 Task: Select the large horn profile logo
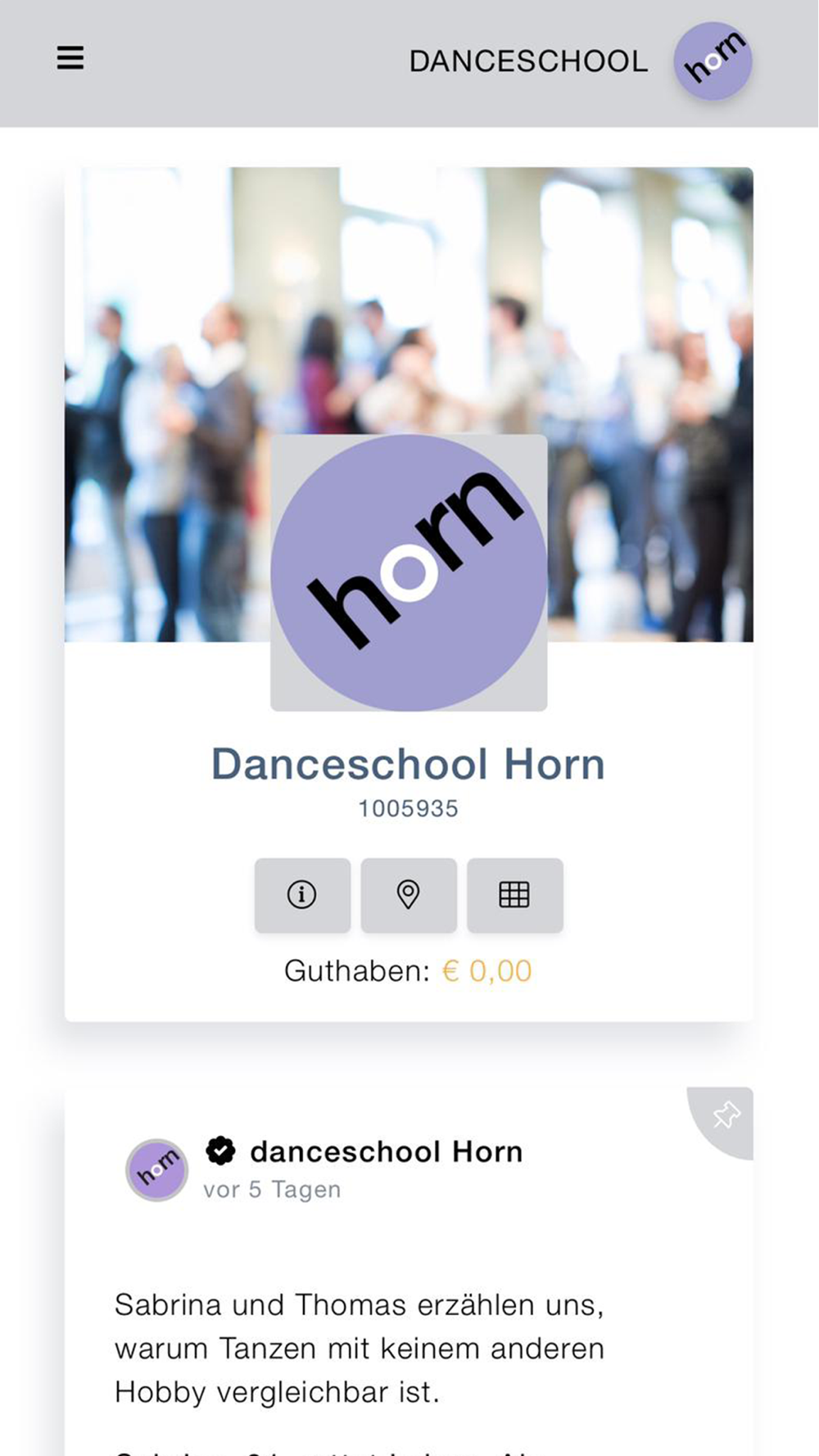click(409, 572)
